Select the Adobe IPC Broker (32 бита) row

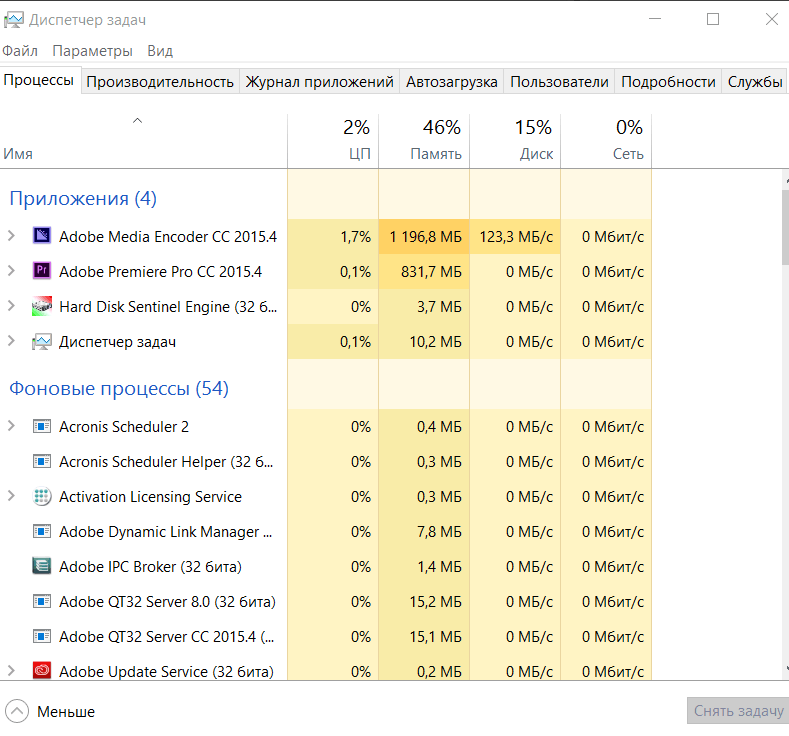click(x=326, y=566)
